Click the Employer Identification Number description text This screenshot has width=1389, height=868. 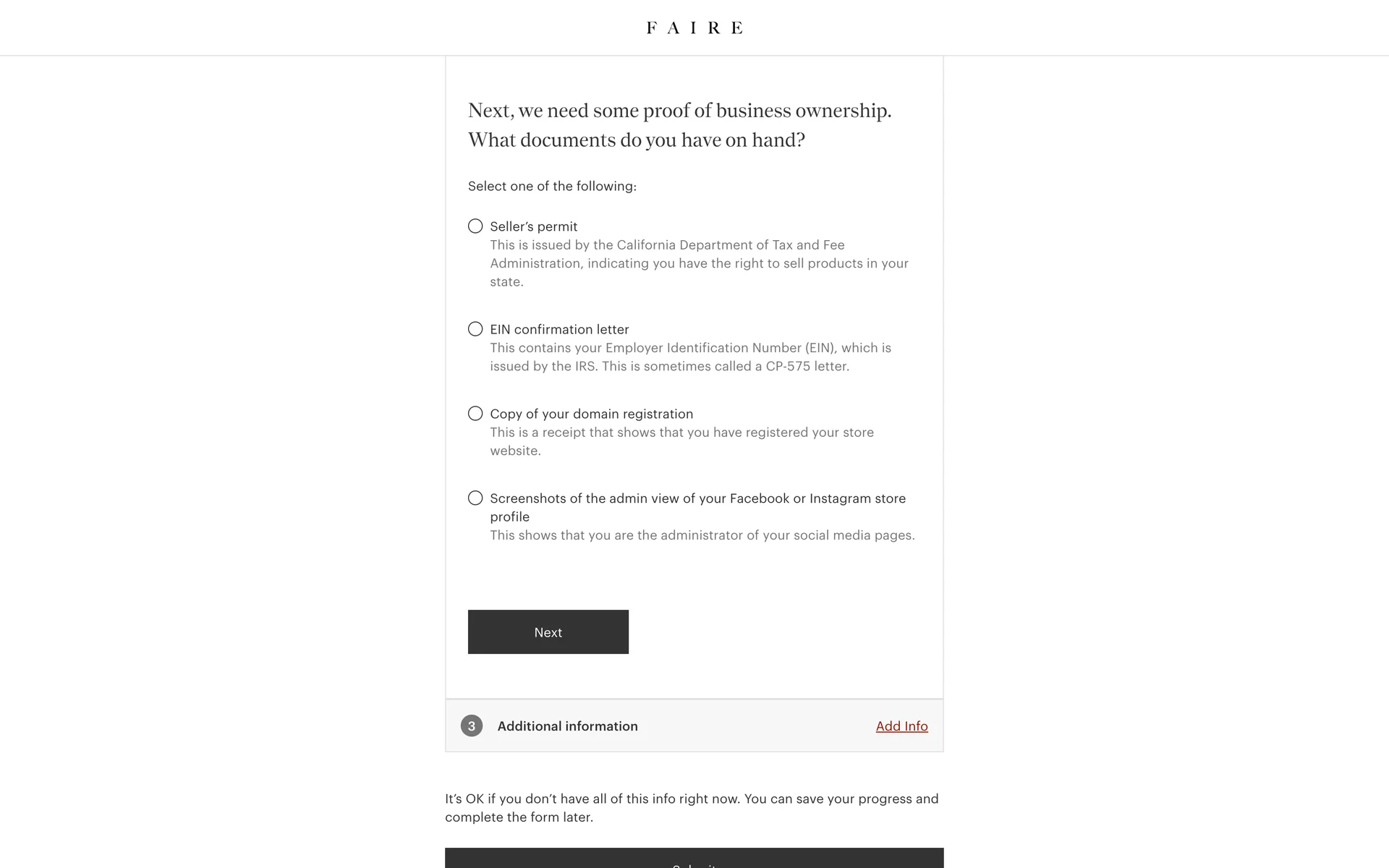point(690,357)
